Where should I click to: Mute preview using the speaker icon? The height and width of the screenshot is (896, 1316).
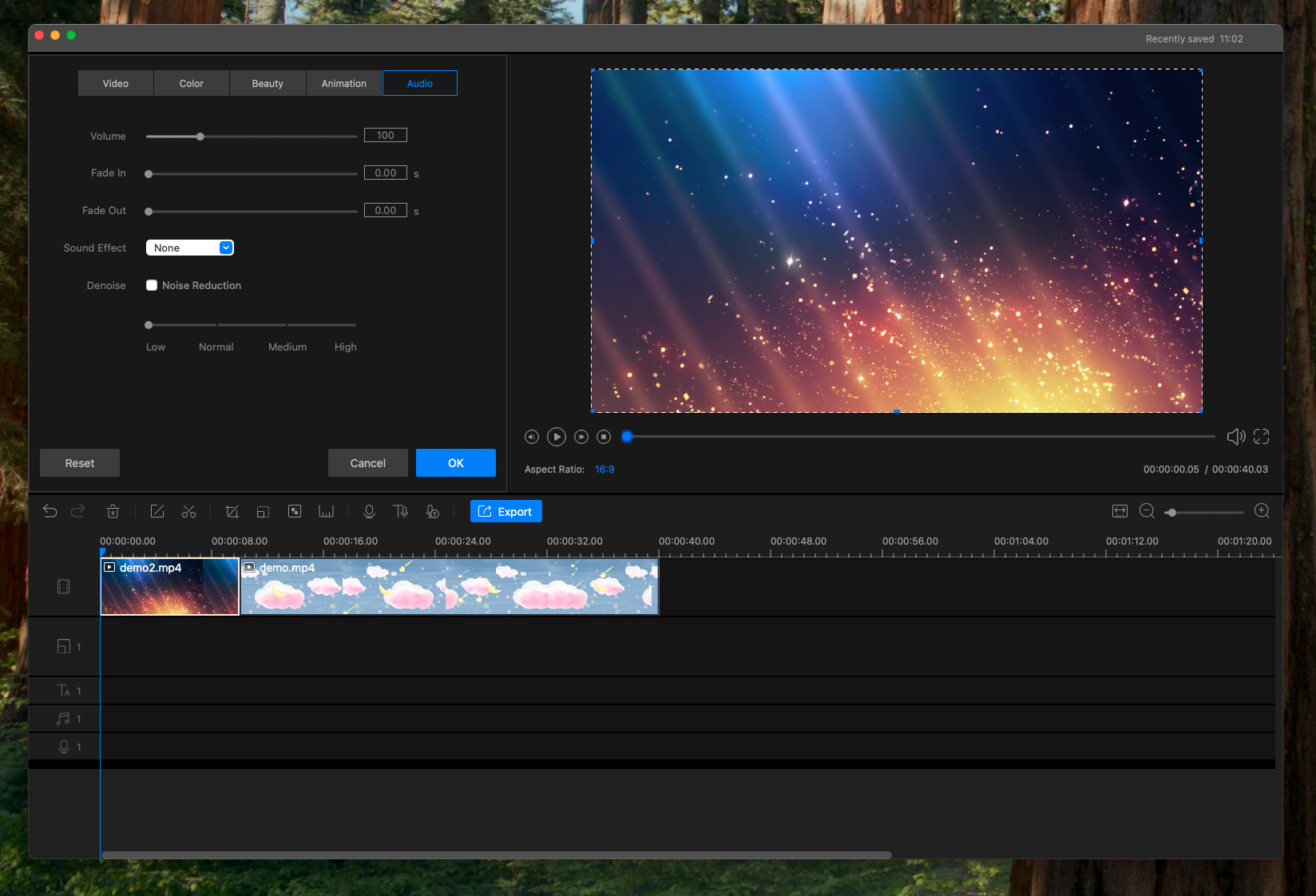click(x=1235, y=436)
